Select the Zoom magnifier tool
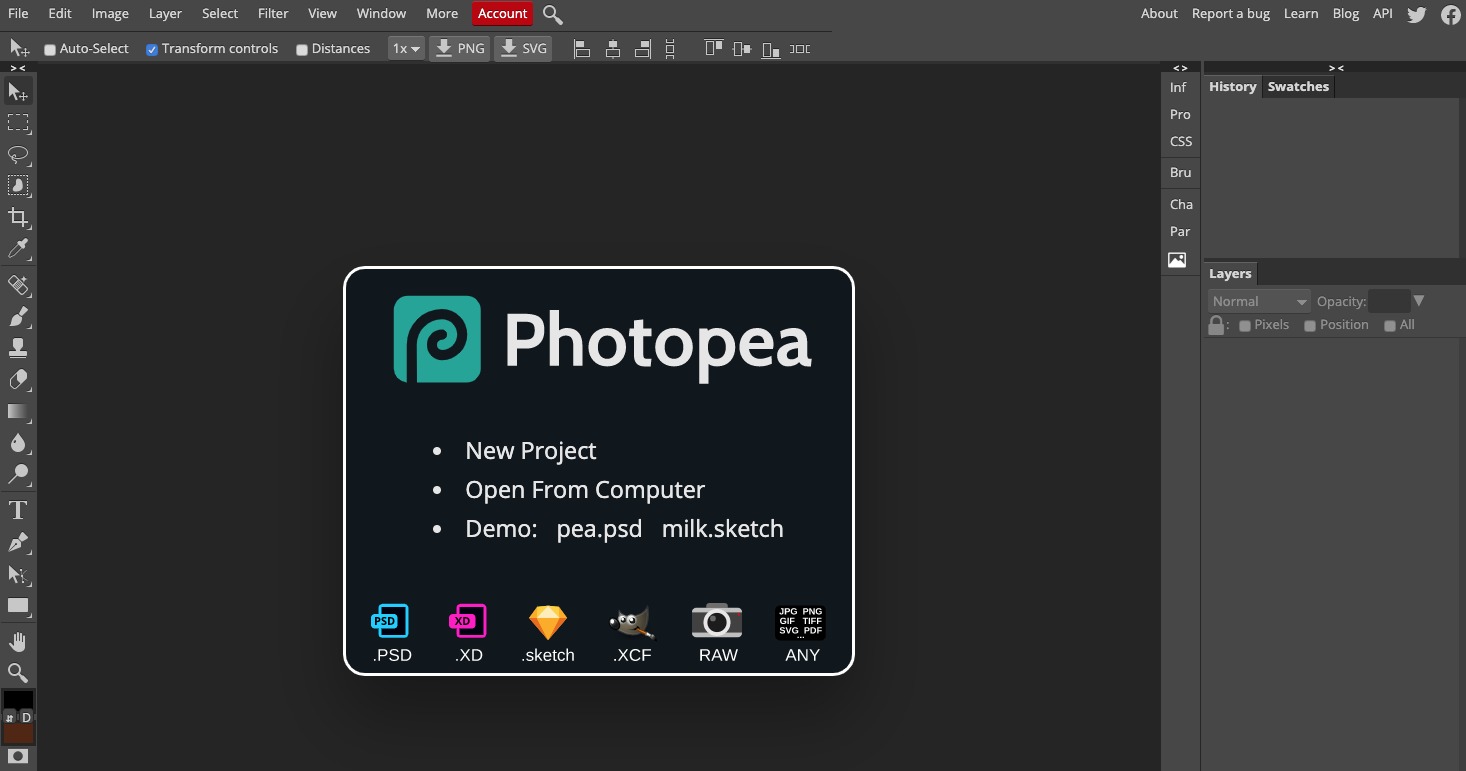This screenshot has width=1466, height=771. [x=18, y=673]
